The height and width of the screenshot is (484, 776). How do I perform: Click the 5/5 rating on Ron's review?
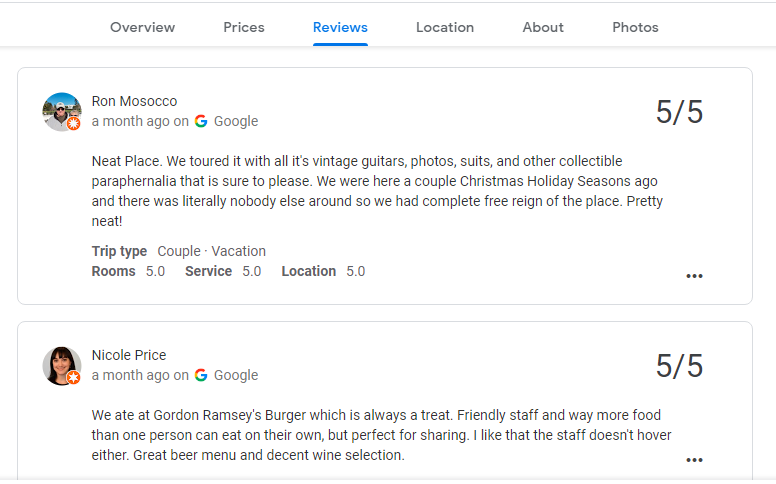pos(679,112)
